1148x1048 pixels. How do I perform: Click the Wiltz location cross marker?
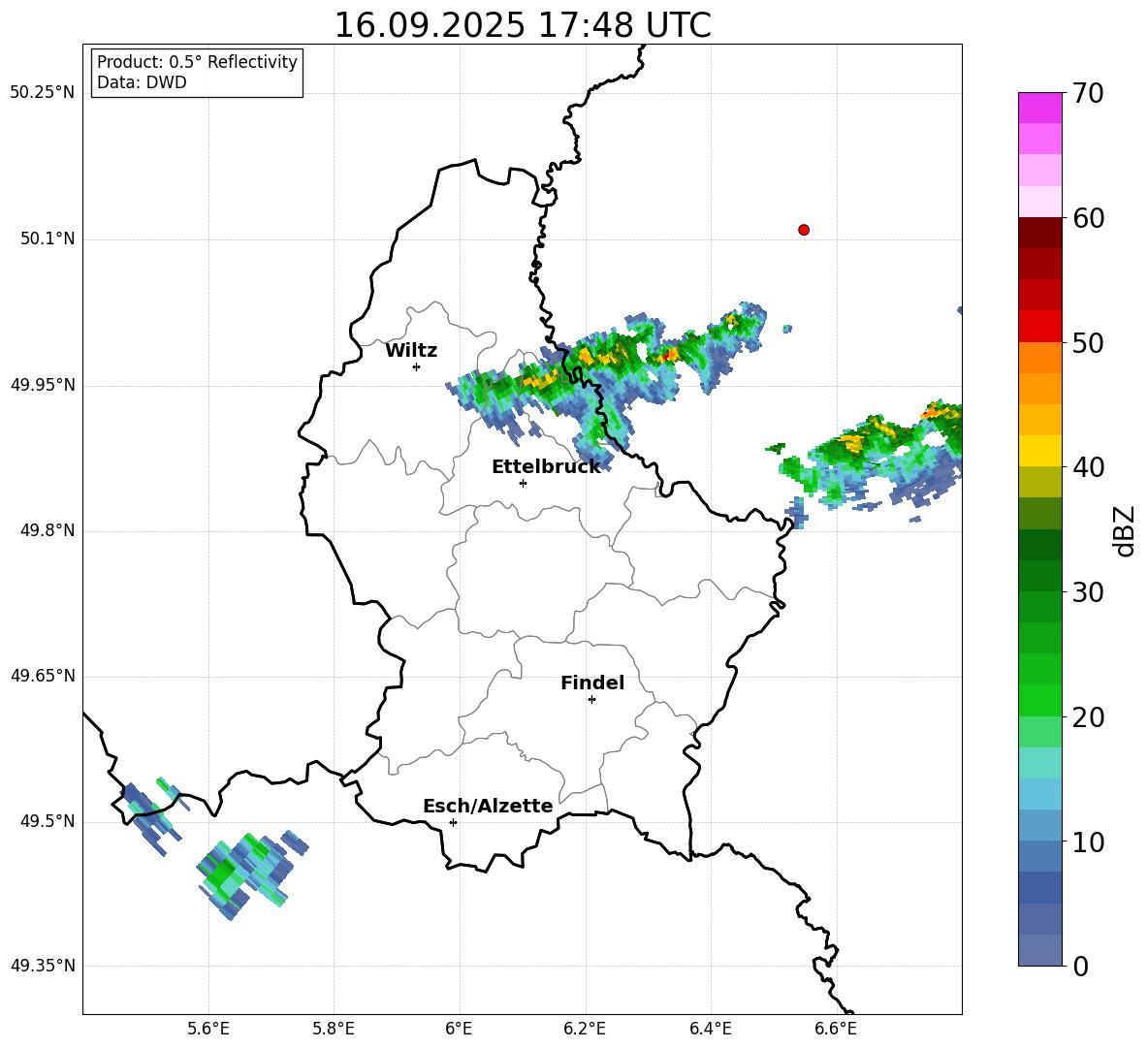coord(417,366)
